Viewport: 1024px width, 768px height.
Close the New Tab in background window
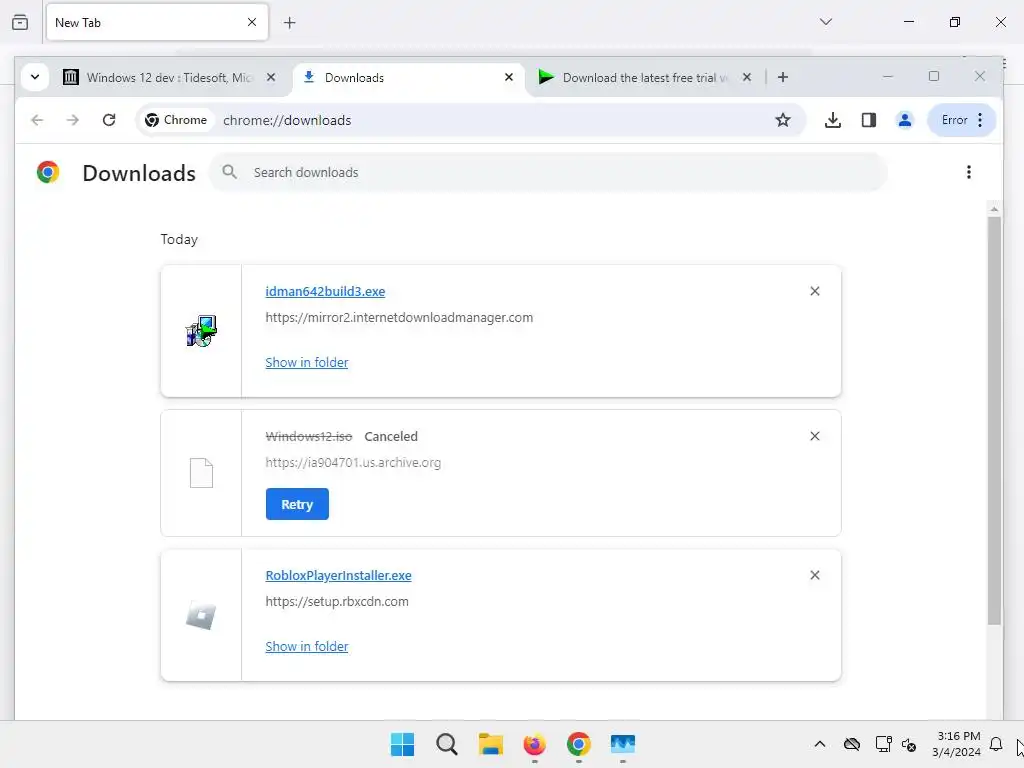[x=252, y=22]
